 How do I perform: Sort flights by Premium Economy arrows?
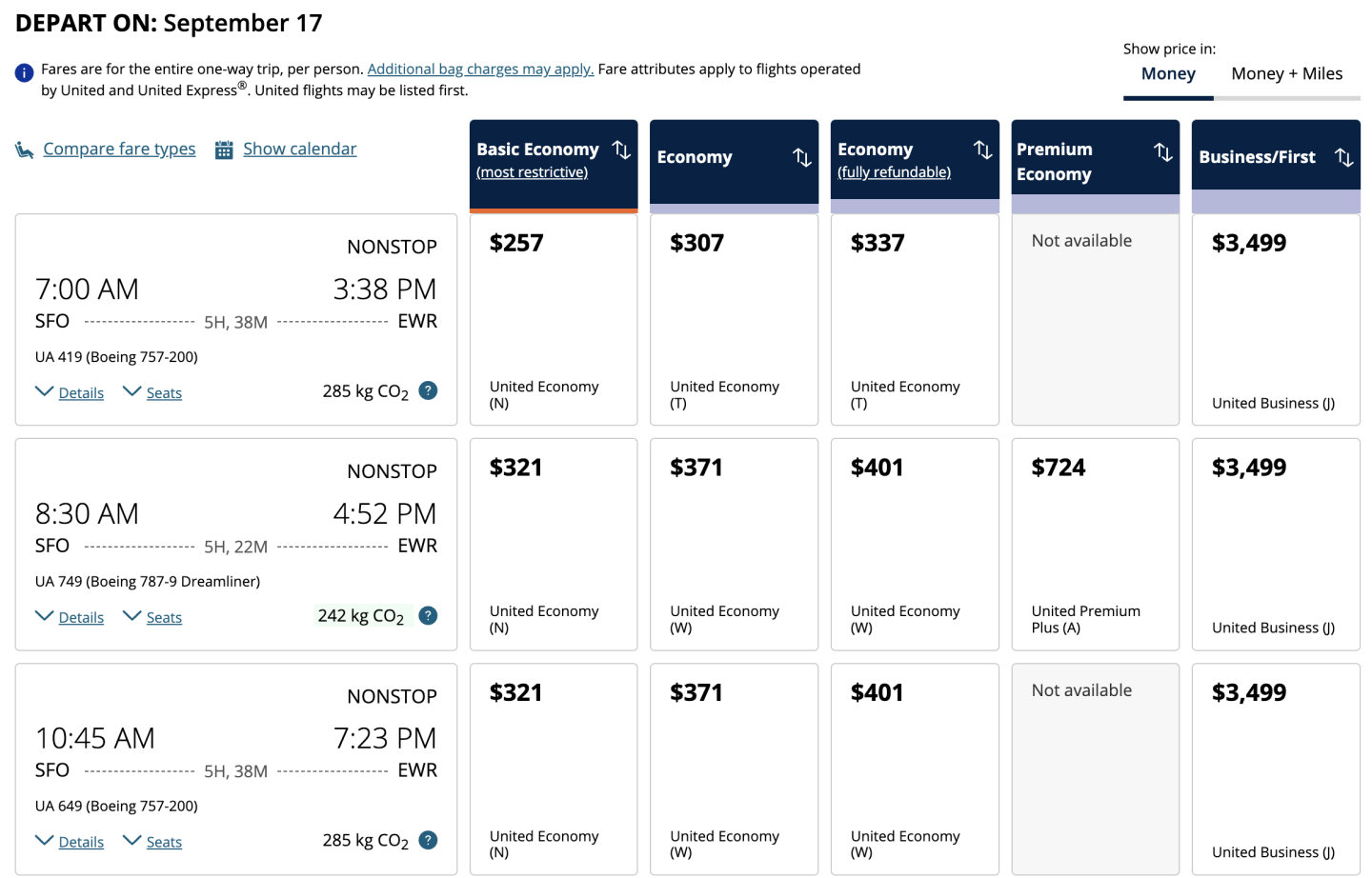click(x=1162, y=152)
